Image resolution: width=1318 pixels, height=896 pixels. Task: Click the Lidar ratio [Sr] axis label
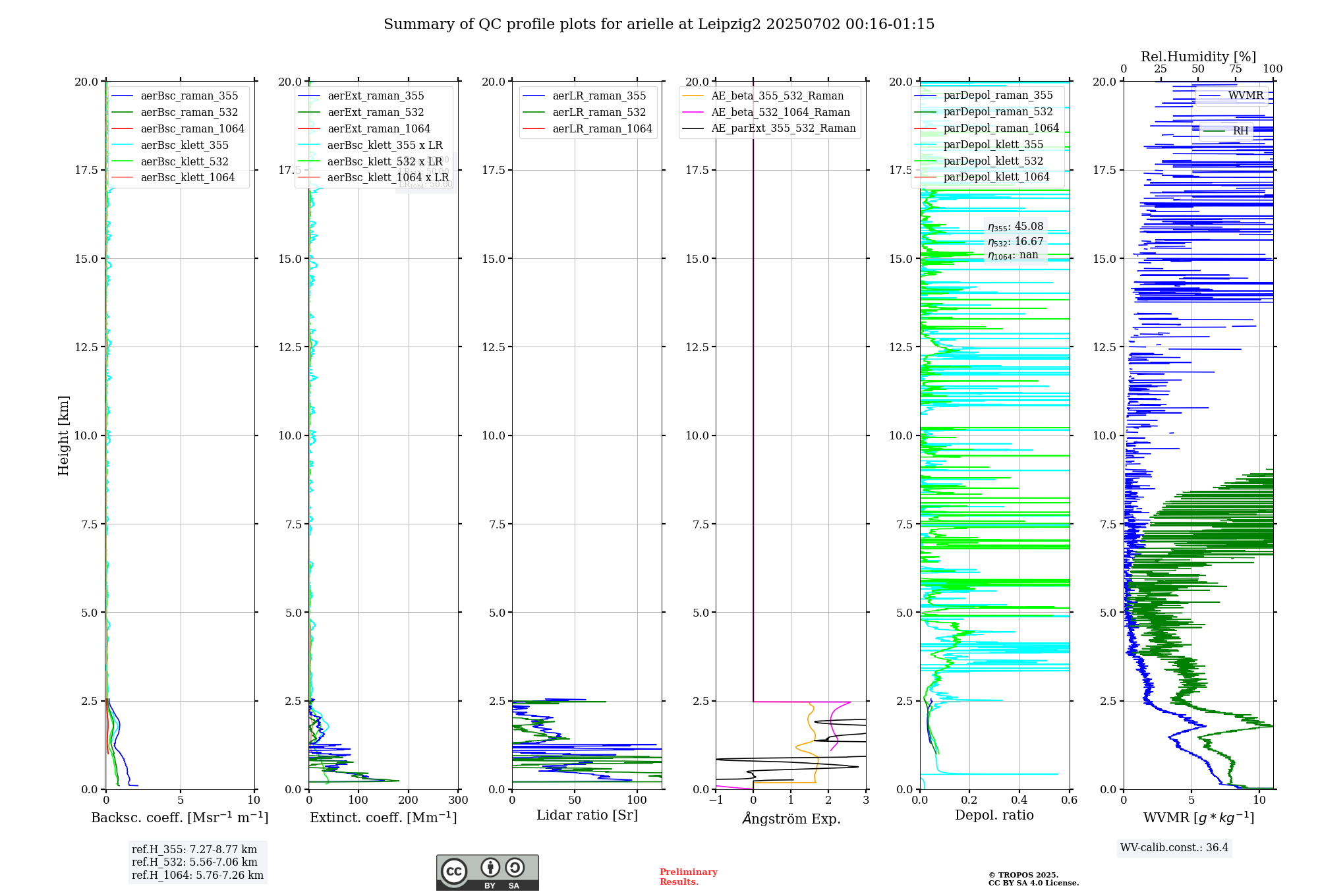[x=587, y=816]
